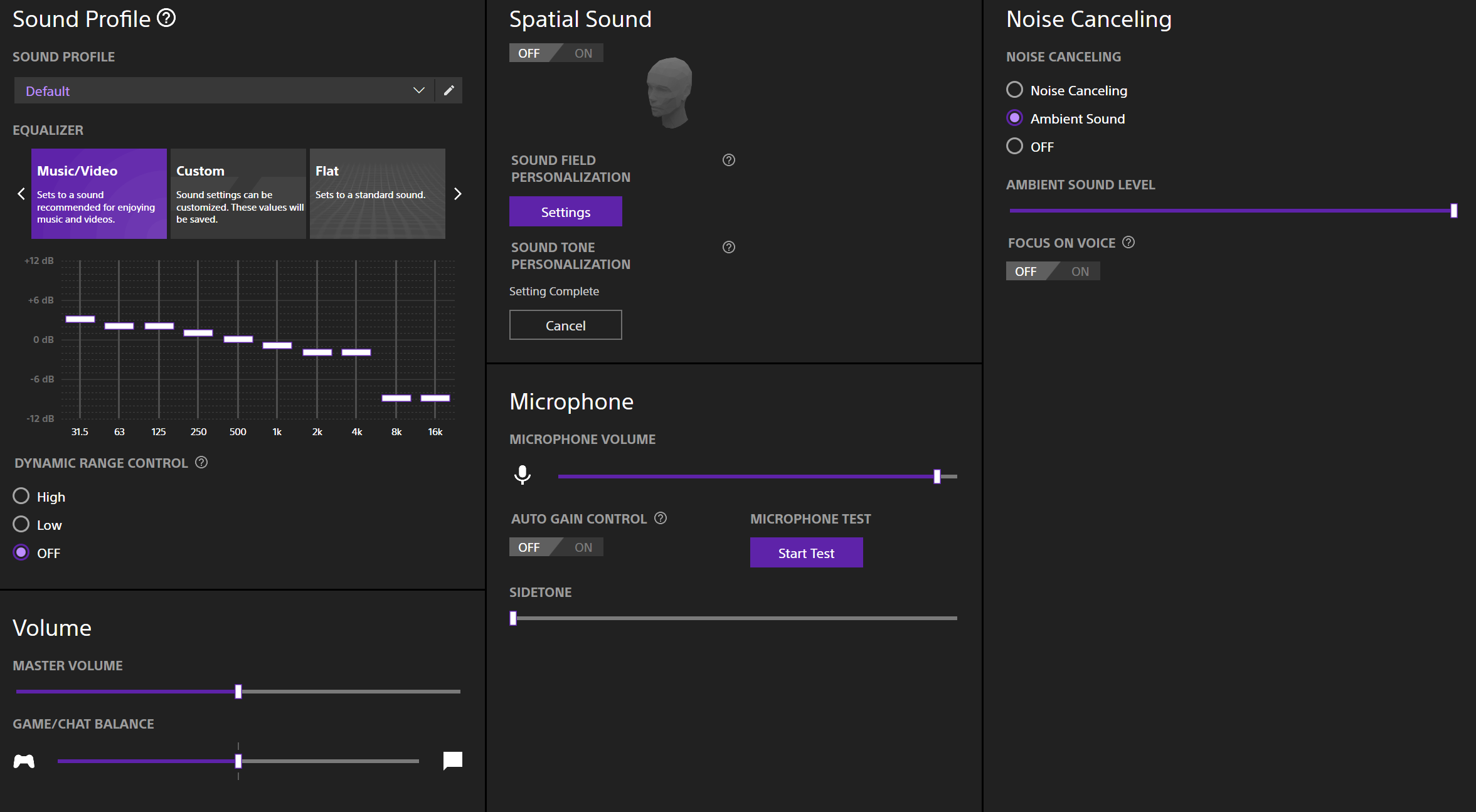This screenshot has width=1476, height=812.
Task: Enable the Auto Gain Control toggle
Action: (583, 547)
